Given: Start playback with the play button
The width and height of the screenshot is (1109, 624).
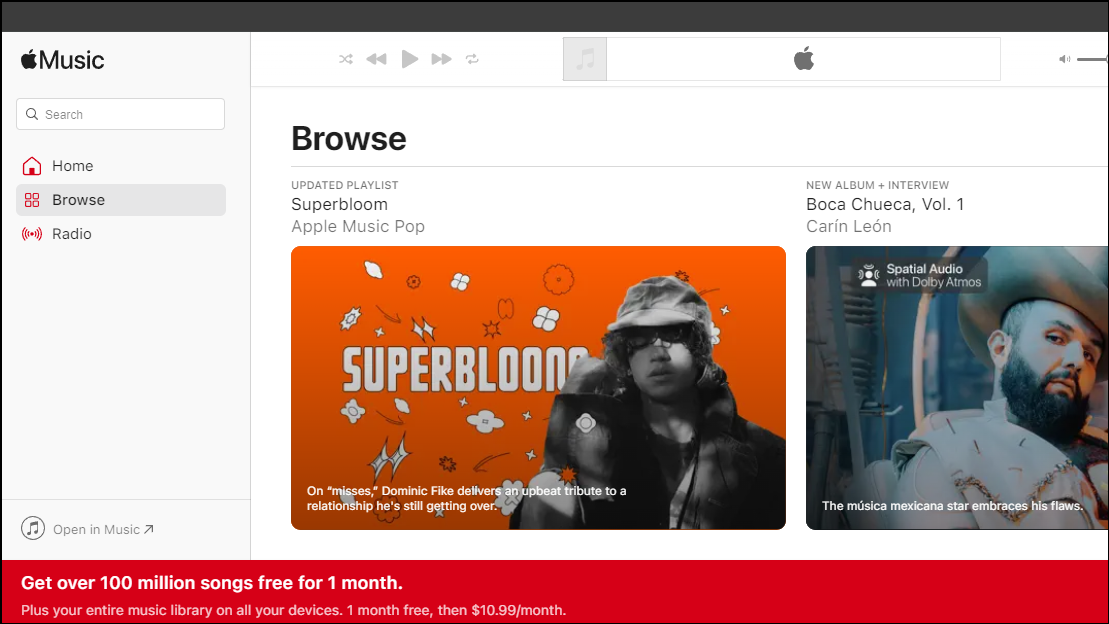Looking at the screenshot, I should point(410,59).
